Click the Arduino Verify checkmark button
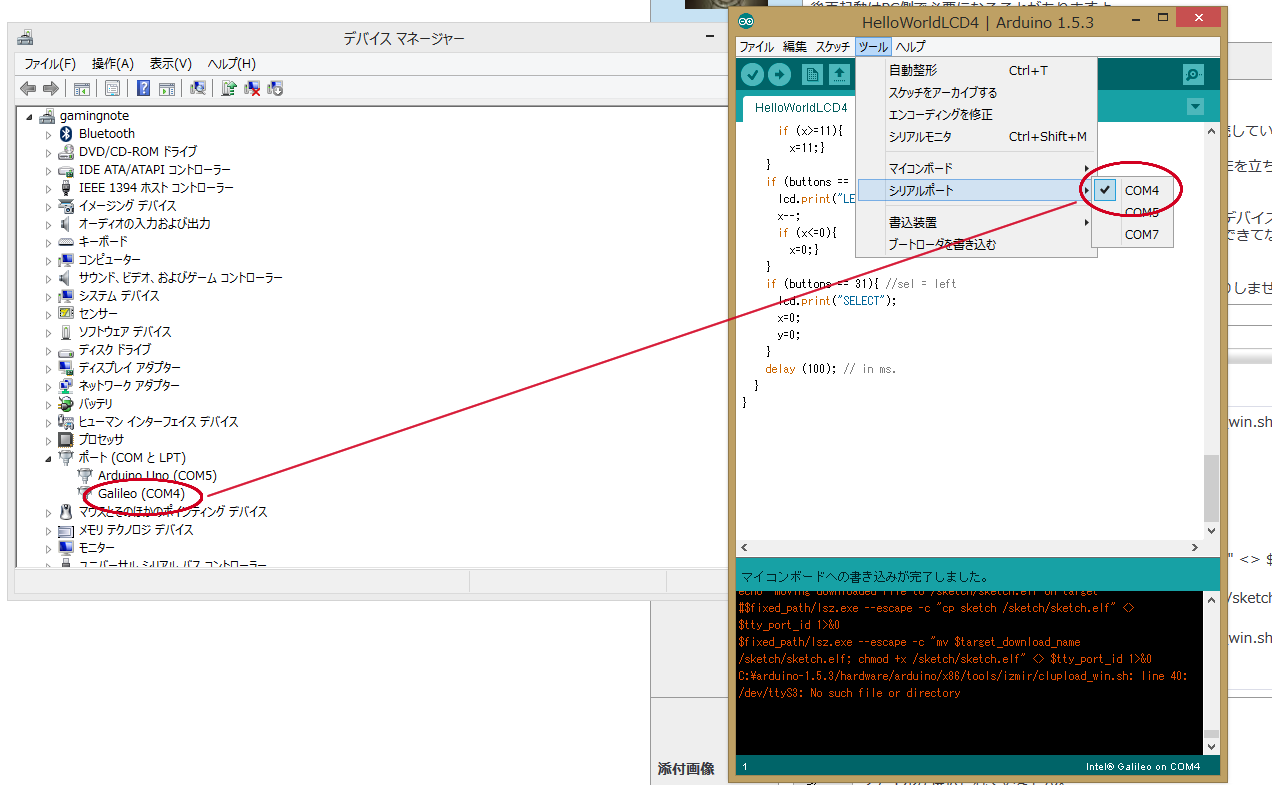The width and height of the screenshot is (1272, 785). tap(753, 75)
